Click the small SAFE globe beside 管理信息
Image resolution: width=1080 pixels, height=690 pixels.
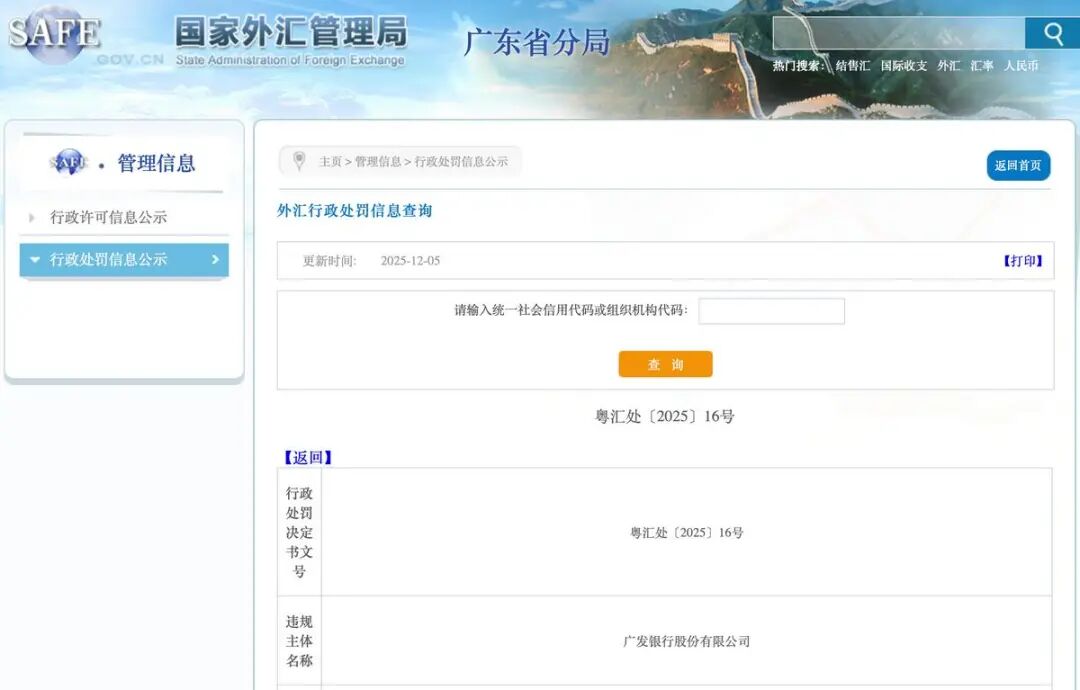[69, 162]
